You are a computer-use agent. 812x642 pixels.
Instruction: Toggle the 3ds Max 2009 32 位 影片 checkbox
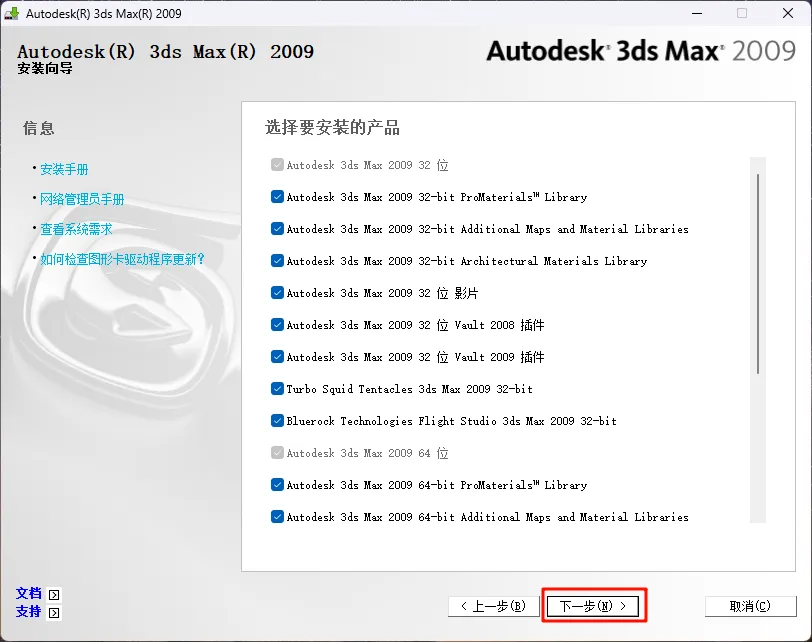(277, 293)
